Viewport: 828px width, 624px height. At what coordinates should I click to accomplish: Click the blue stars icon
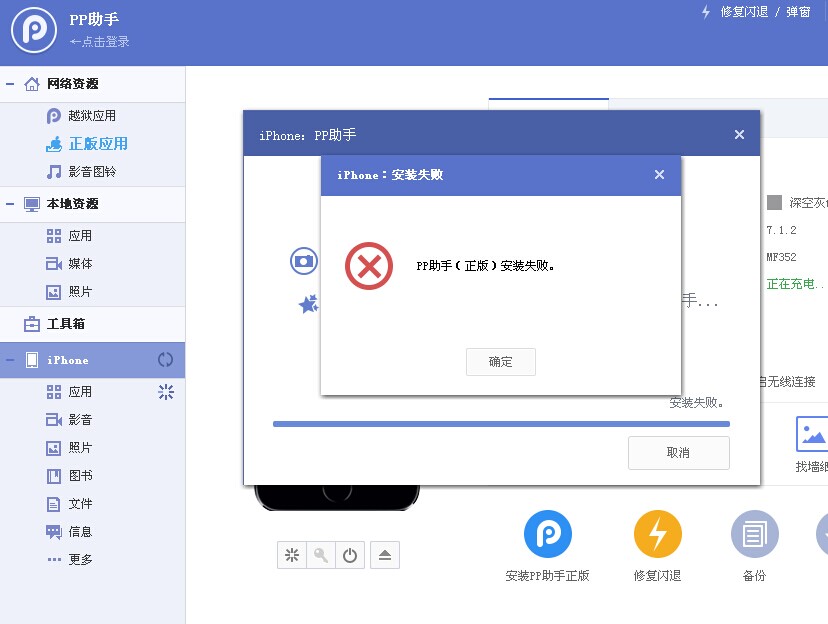[308, 304]
